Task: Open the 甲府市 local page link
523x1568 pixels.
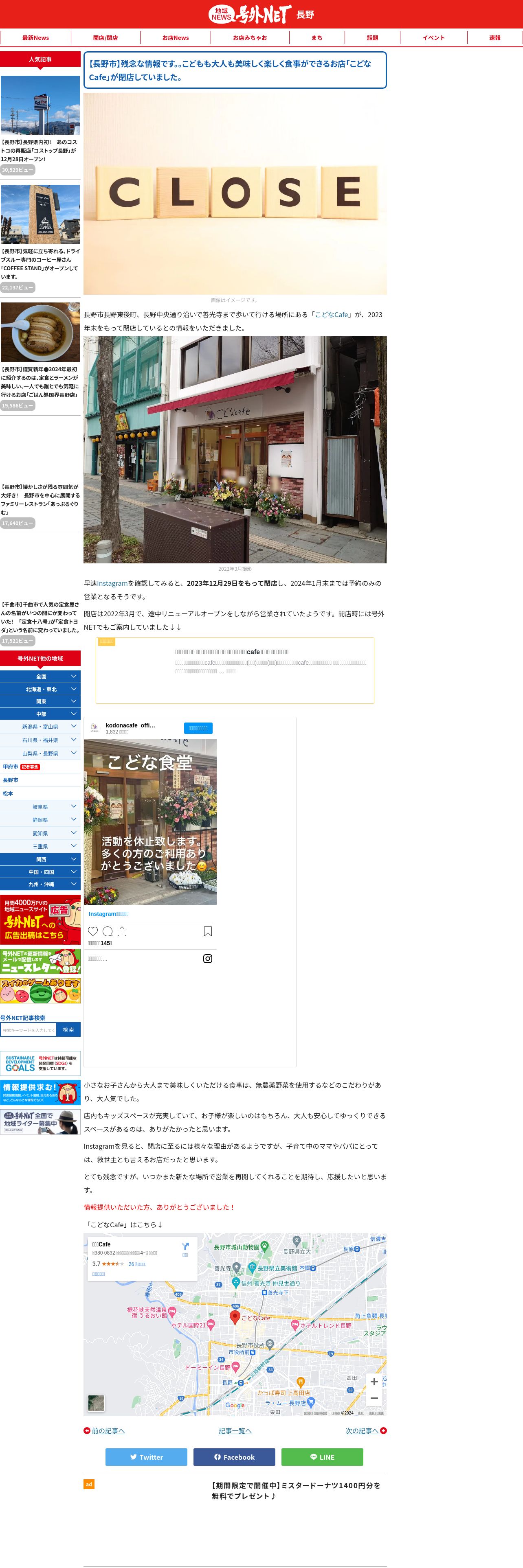Action: 10,767
